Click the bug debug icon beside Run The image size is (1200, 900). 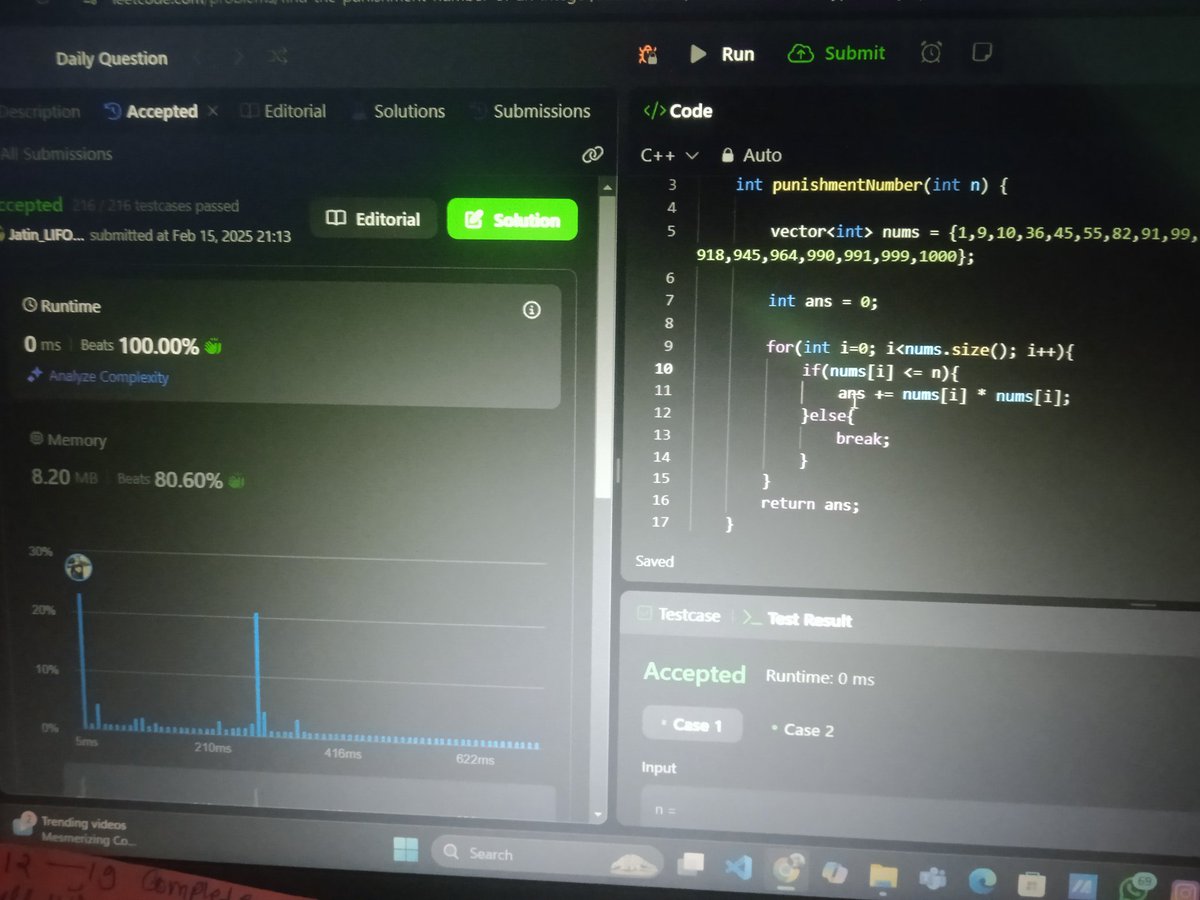point(648,55)
